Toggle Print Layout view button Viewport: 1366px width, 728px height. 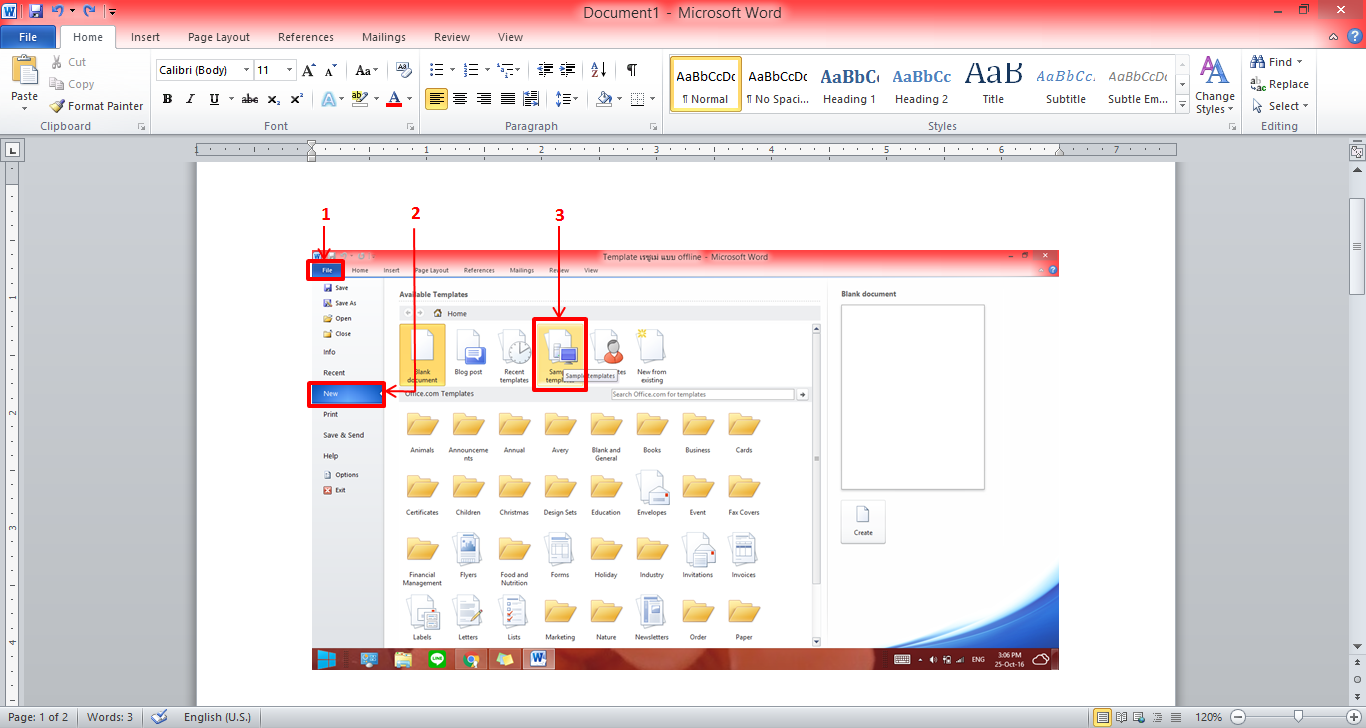coord(1103,717)
